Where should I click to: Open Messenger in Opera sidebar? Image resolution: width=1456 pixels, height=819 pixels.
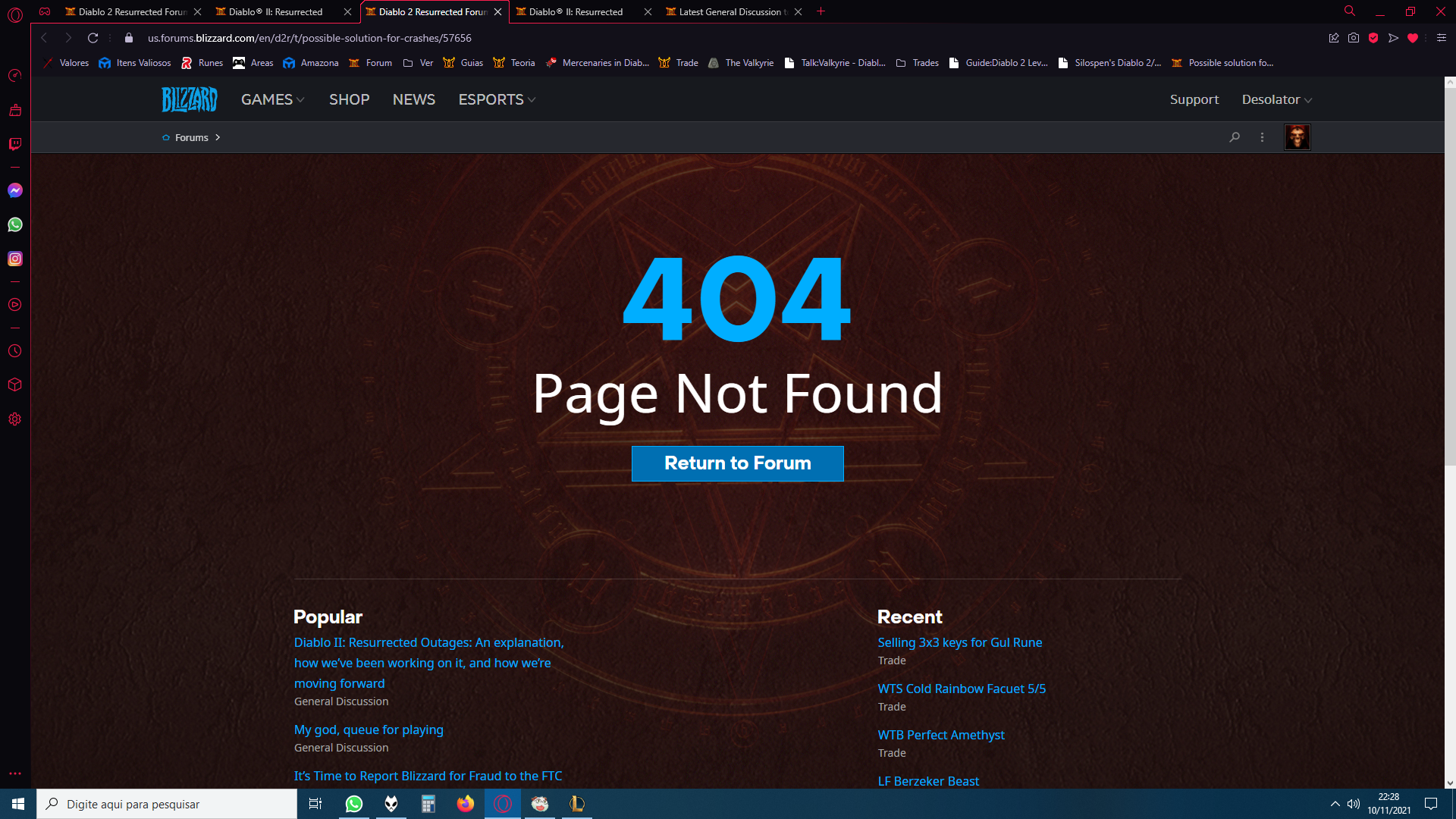[15, 190]
